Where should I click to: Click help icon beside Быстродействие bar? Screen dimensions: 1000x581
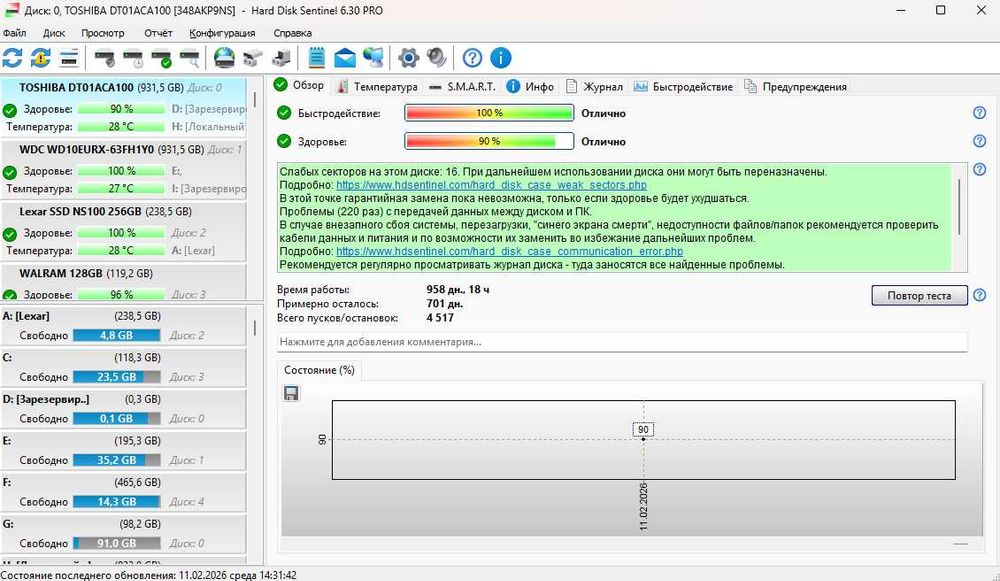click(980, 113)
